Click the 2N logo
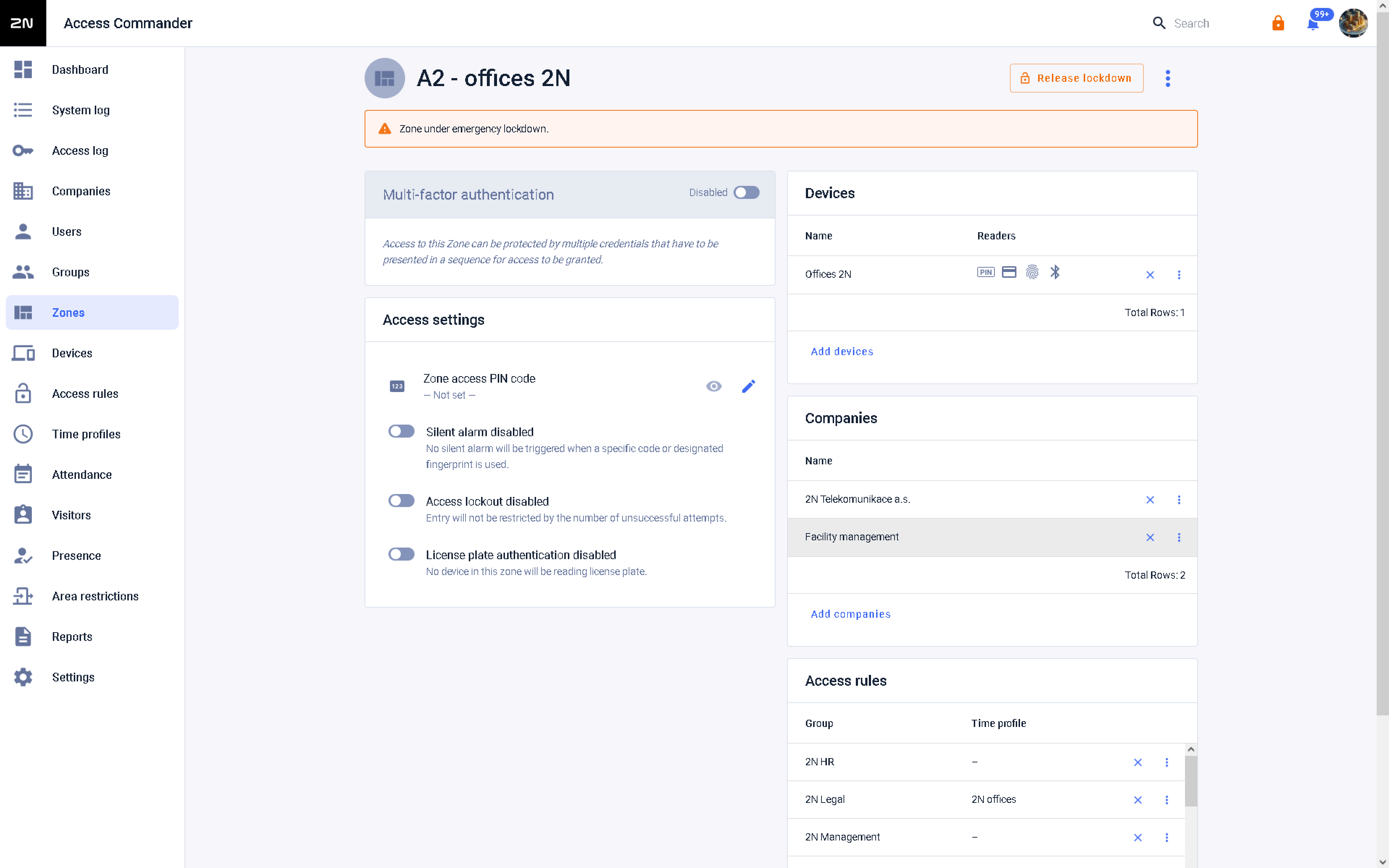This screenshot has height=868, width=1389. 23,23
